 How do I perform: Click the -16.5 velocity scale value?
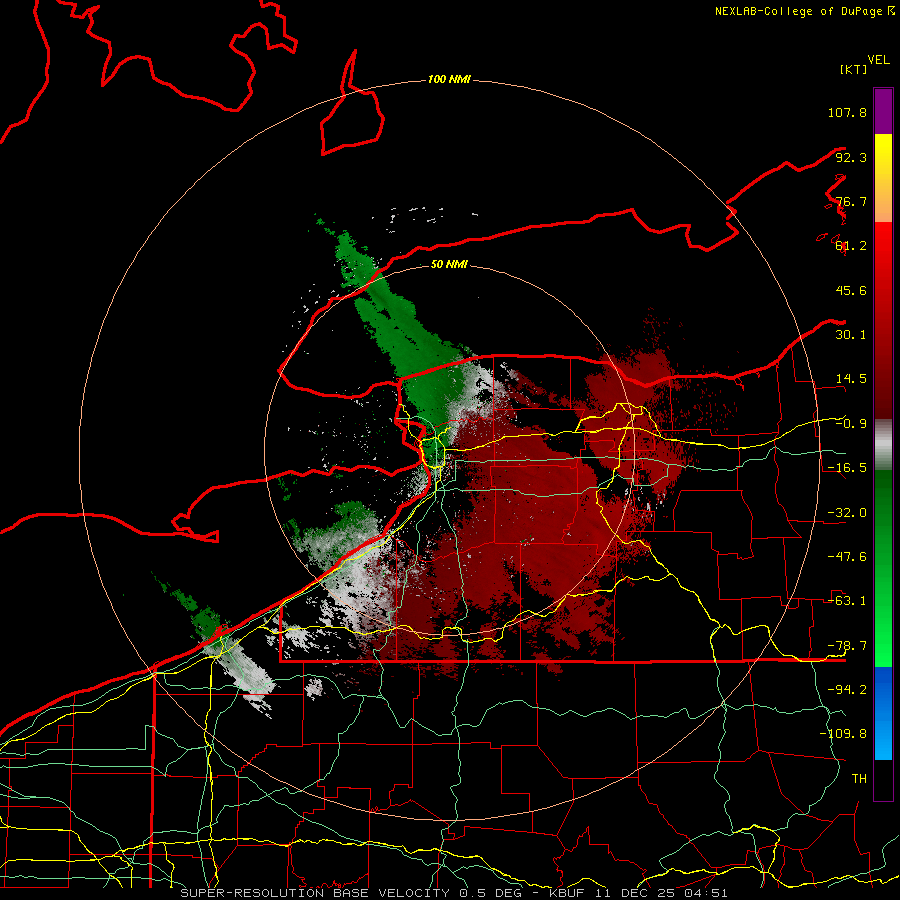pos(847,468)
